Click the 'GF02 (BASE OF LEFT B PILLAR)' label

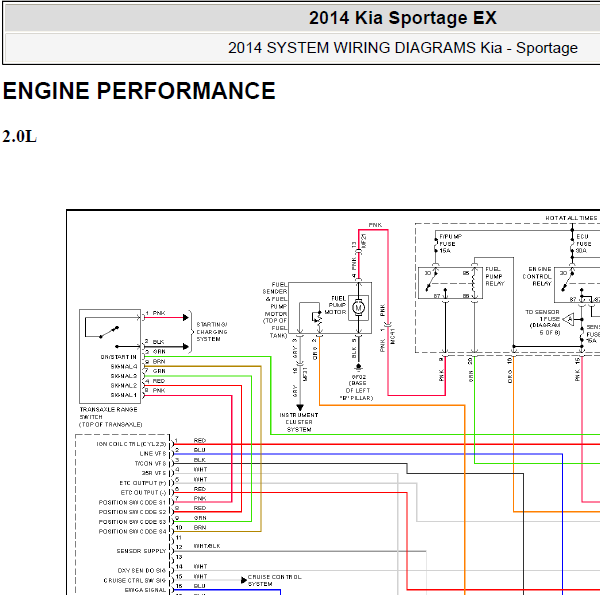356,387
